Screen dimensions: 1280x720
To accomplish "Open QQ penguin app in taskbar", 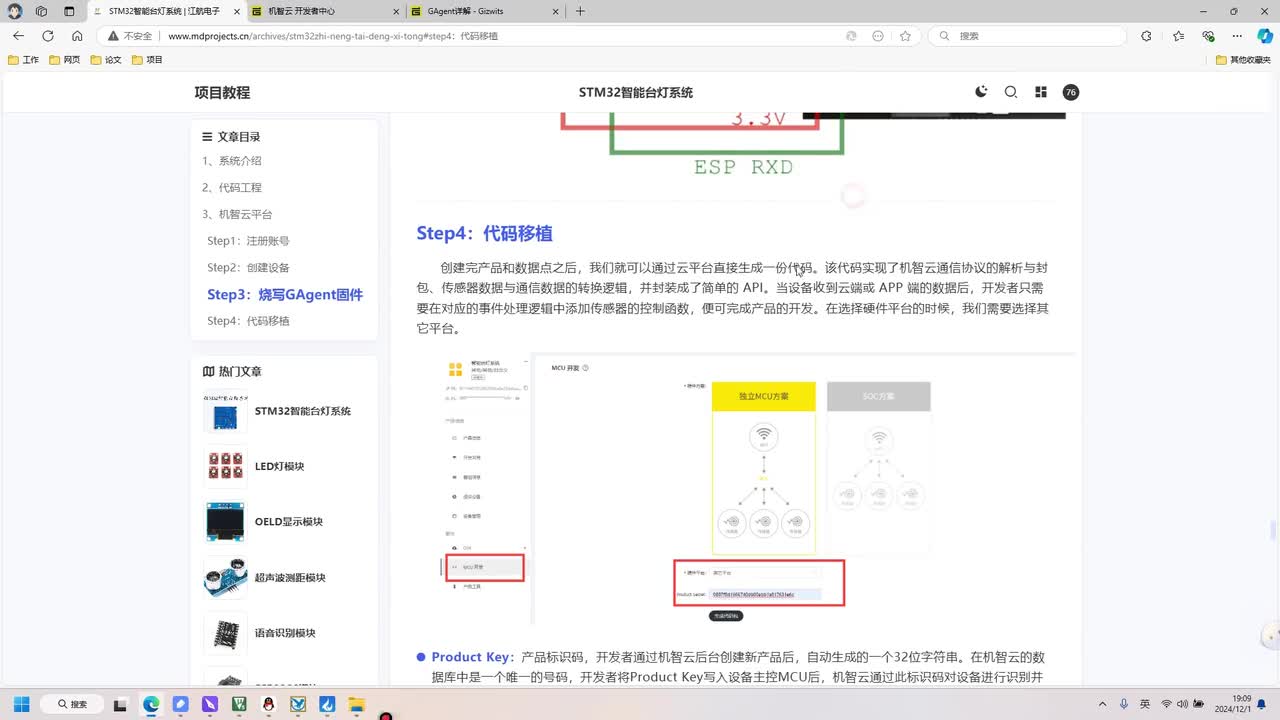I will 269,704.
